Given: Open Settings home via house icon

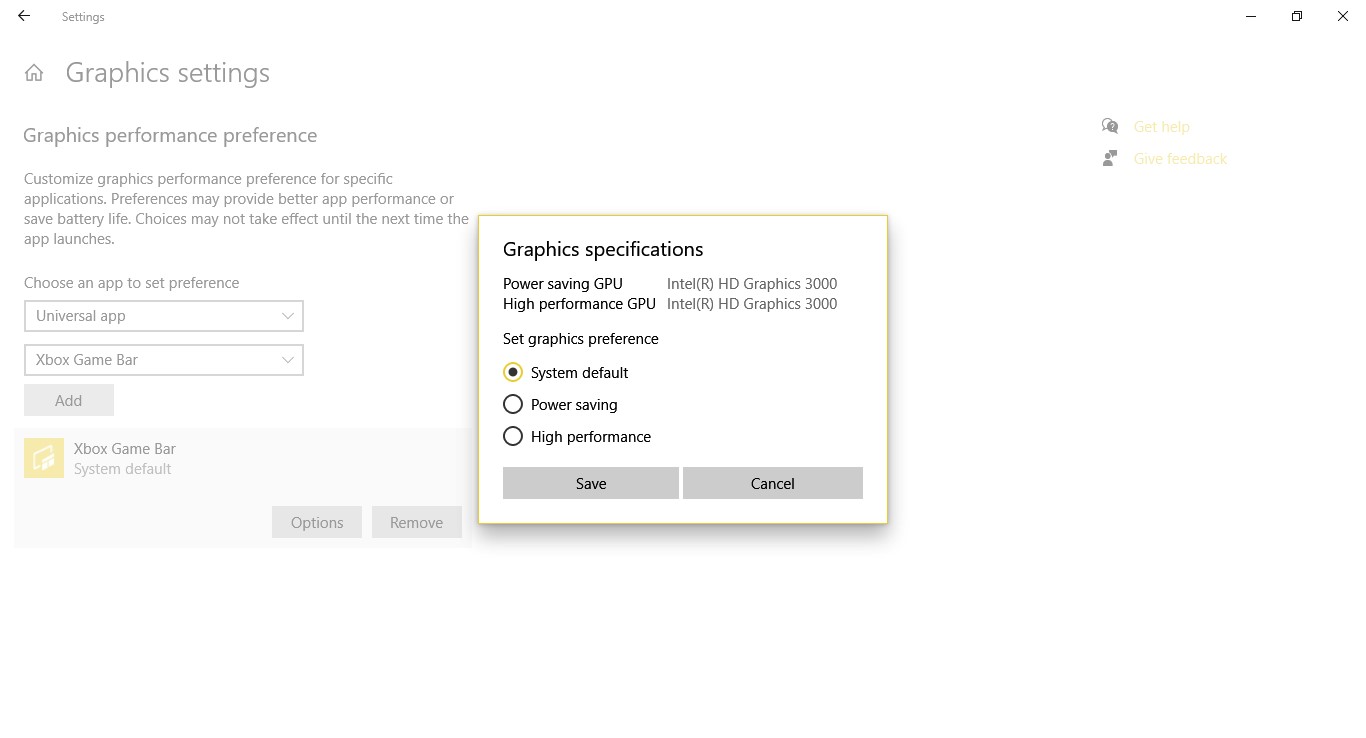Looking at the screenshot, I should click(x=34, y=73).
